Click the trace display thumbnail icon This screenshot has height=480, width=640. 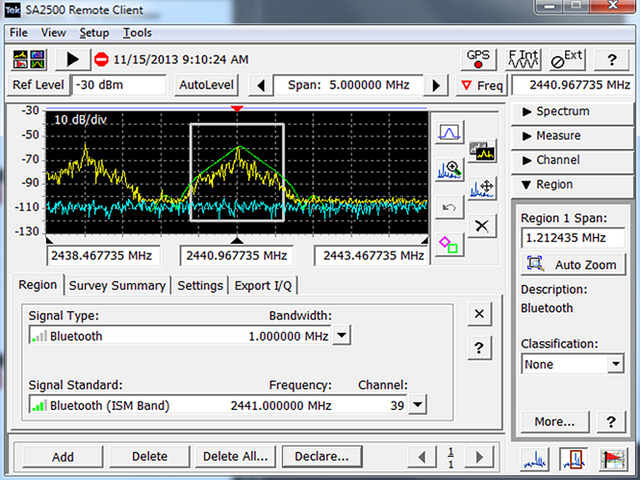pos(482,151)
